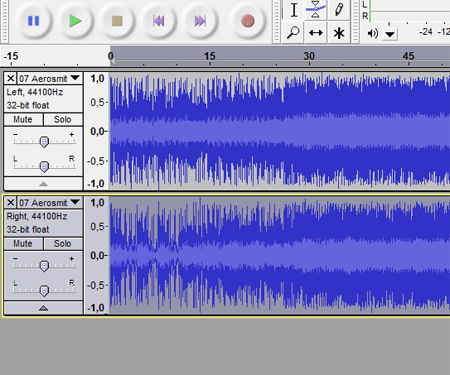
Task: Click the 'Left, 44100Hz' track info text
Action: point(35,92)
